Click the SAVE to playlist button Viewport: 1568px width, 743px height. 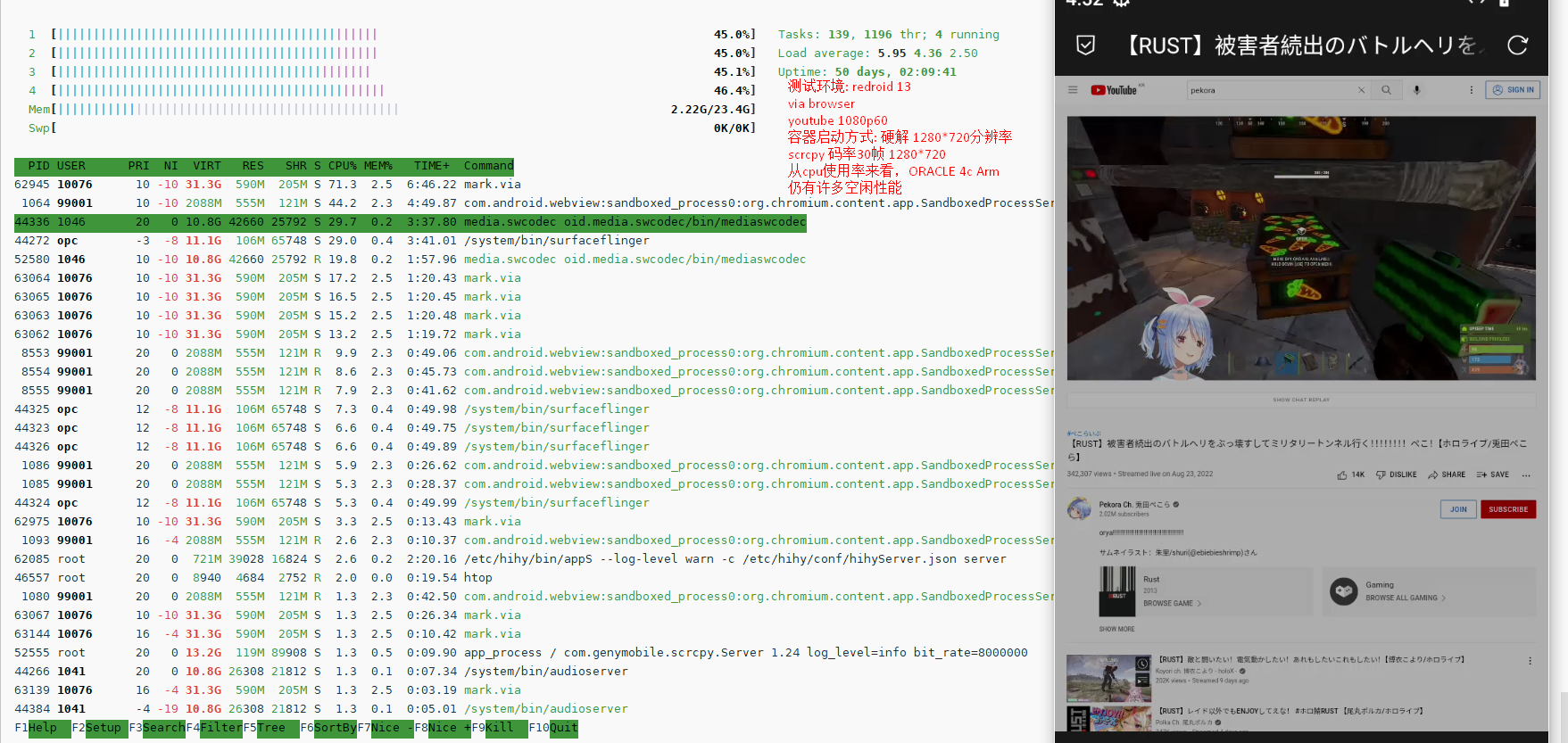[1493, 475]
